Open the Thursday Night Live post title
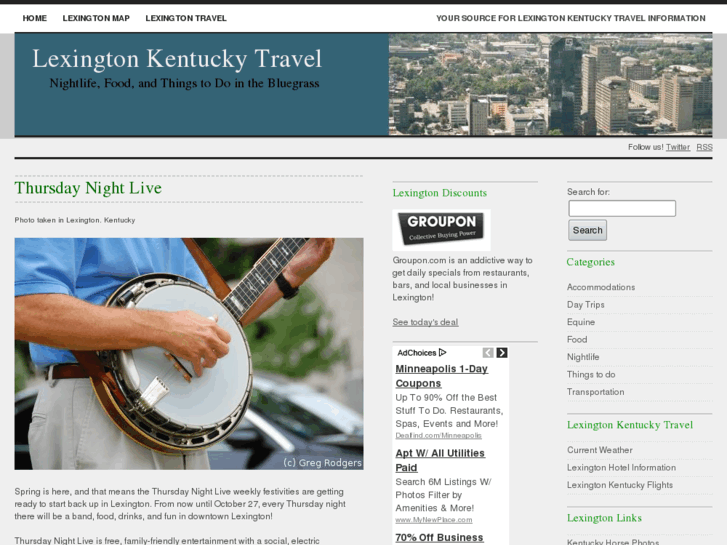 [x=88, y=188]
